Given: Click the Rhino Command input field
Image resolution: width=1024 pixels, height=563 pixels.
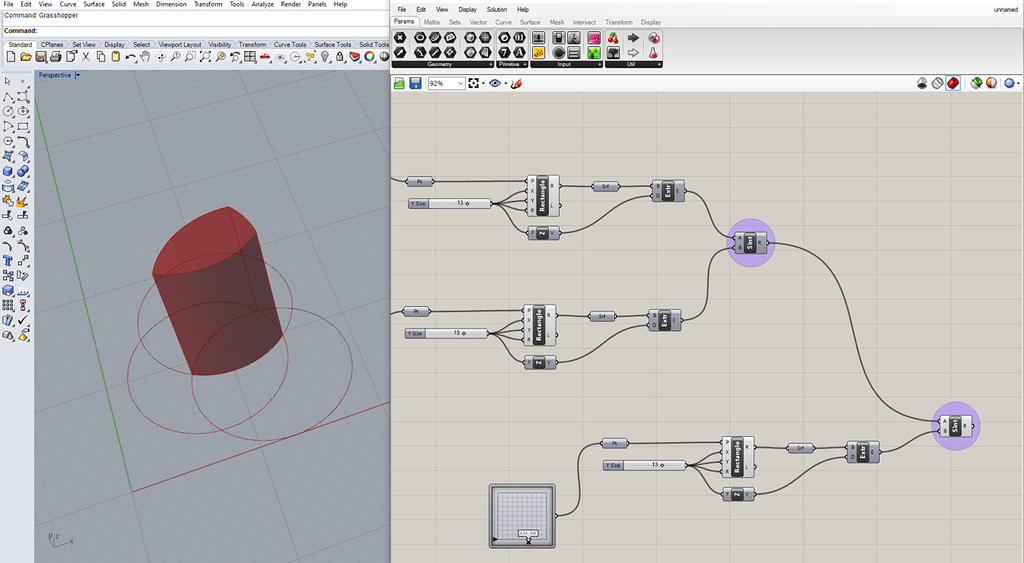Looking at the screenshot, I should click(x=200, y=30).
